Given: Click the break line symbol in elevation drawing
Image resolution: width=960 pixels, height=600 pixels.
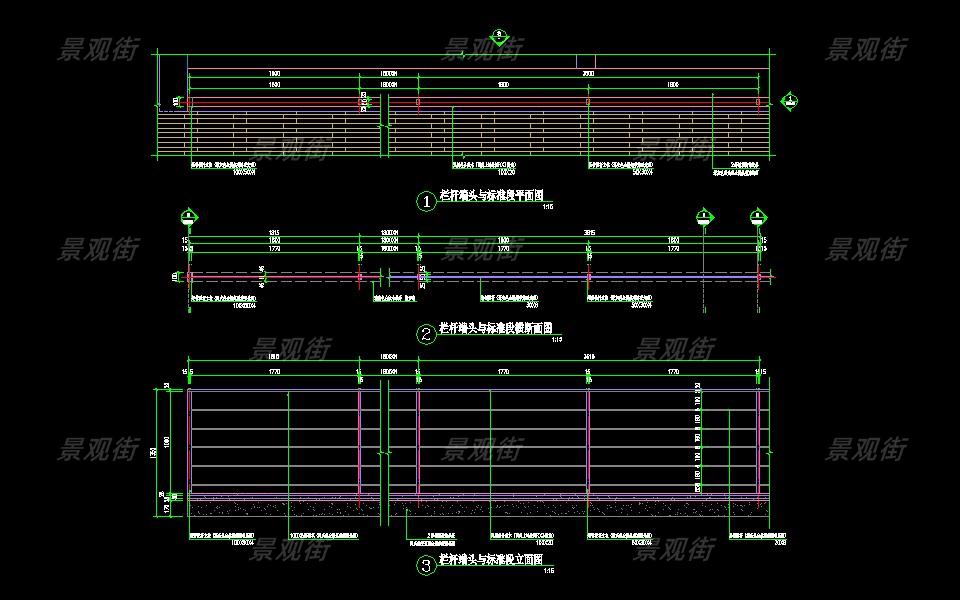Looking at the screenshot, I should click(x=385, y=450).
